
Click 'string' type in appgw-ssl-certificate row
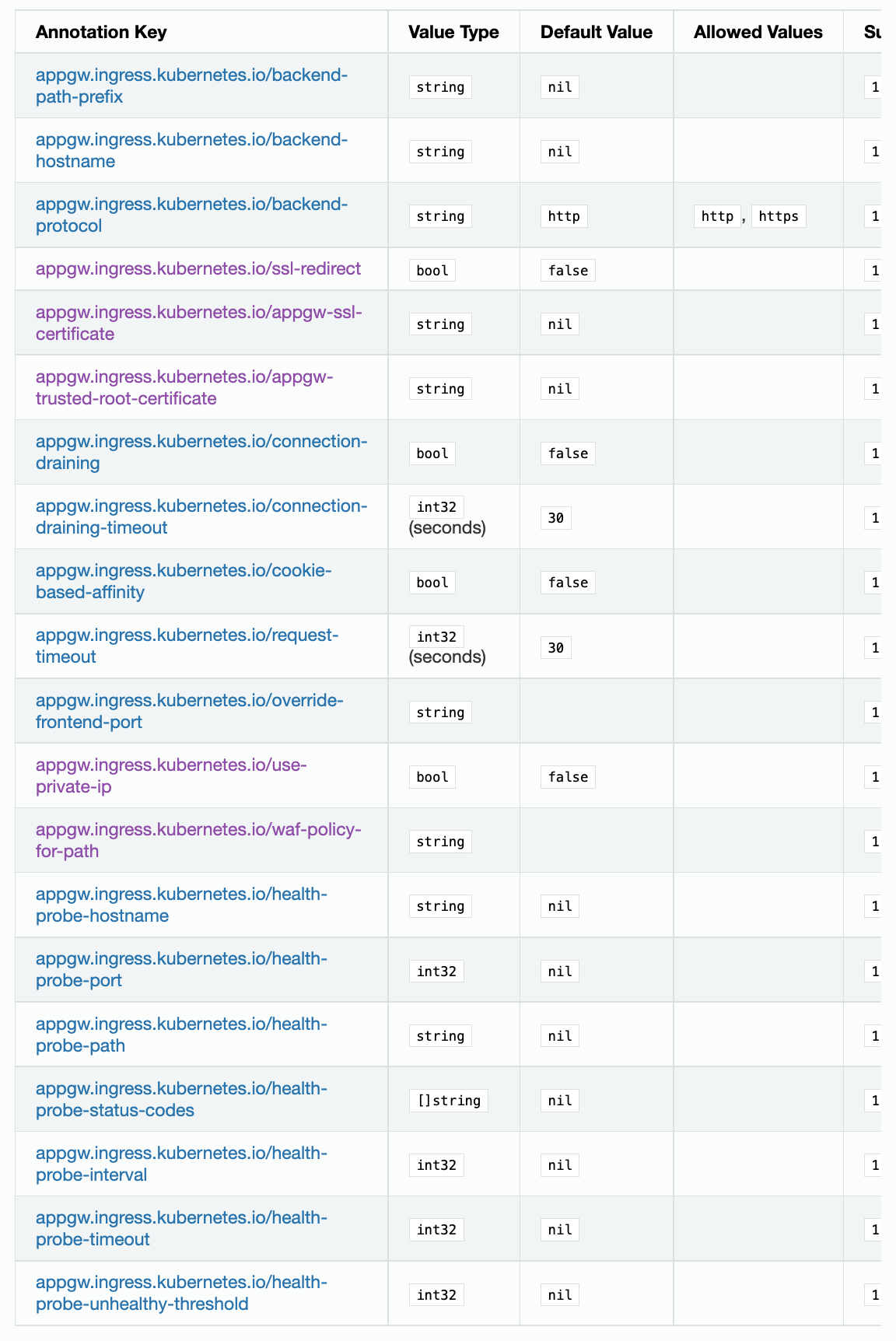pyautogui.click(x=440, y=324)
